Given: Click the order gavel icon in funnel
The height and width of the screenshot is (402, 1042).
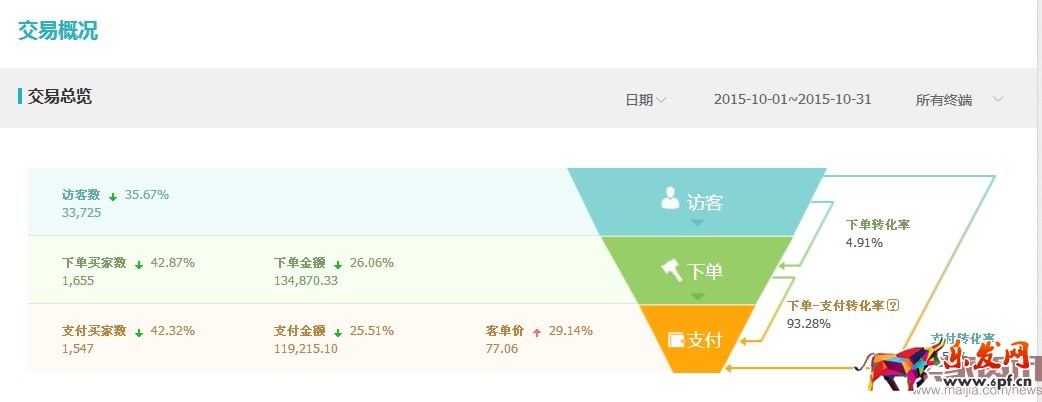Looking at the screenshot, I should (x=670, y=268).
